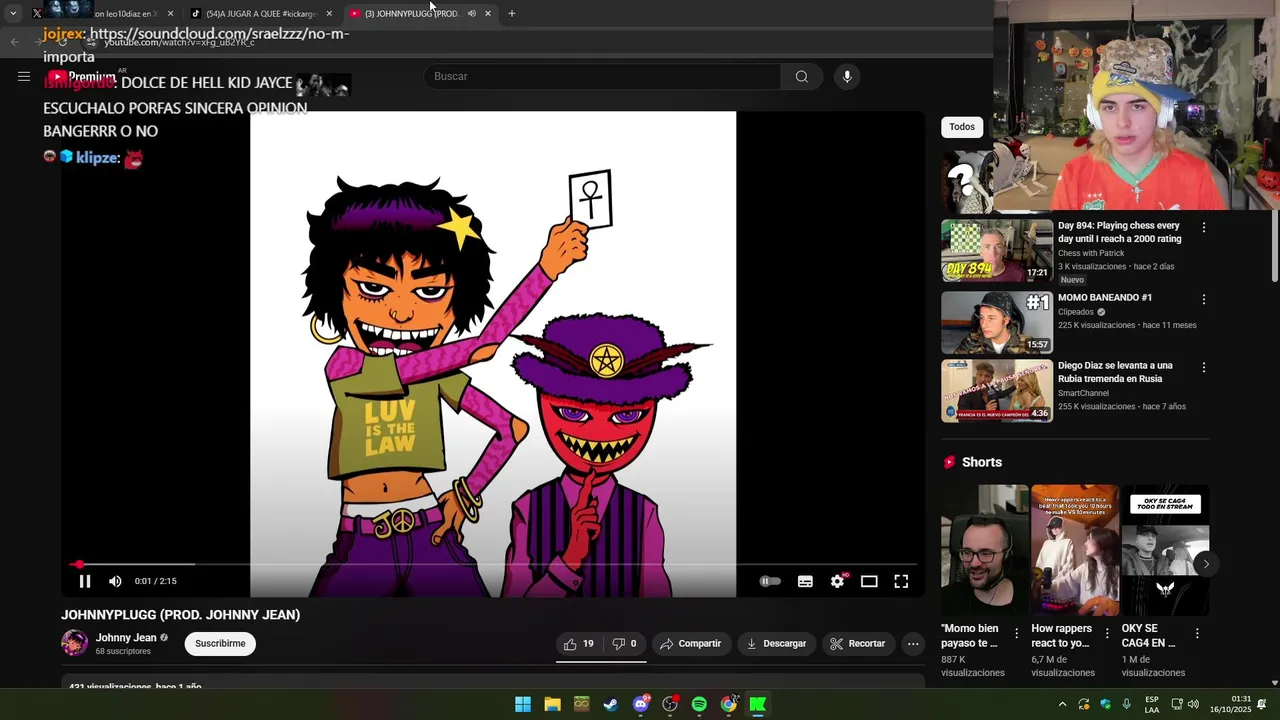Start voice search with the microphone

(x=847, y=76)
